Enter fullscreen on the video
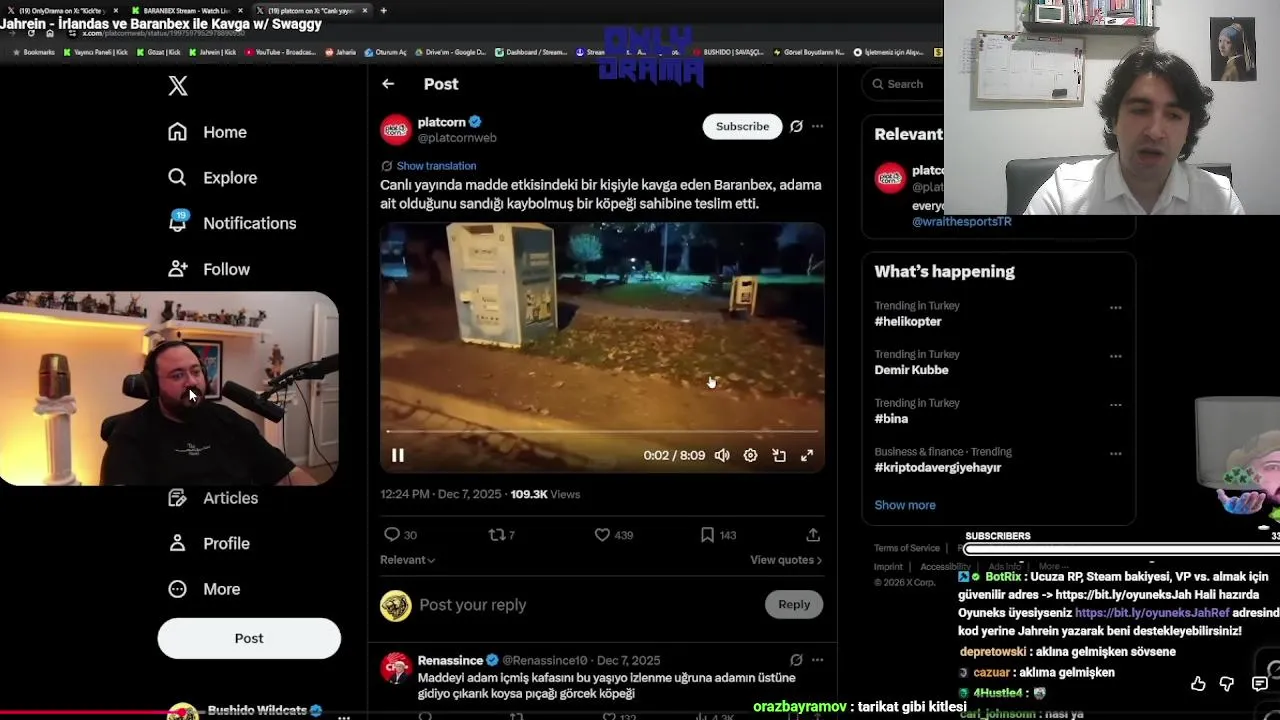This screenshot has width=1280, height=720. 807,455
